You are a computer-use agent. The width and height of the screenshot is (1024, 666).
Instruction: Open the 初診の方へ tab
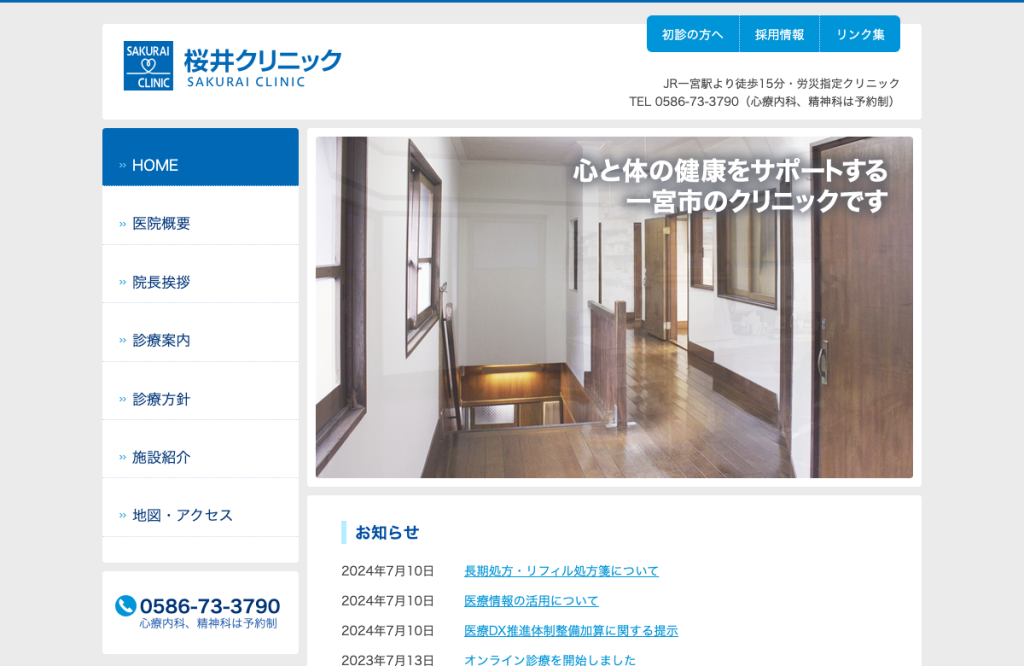(693, 35)
